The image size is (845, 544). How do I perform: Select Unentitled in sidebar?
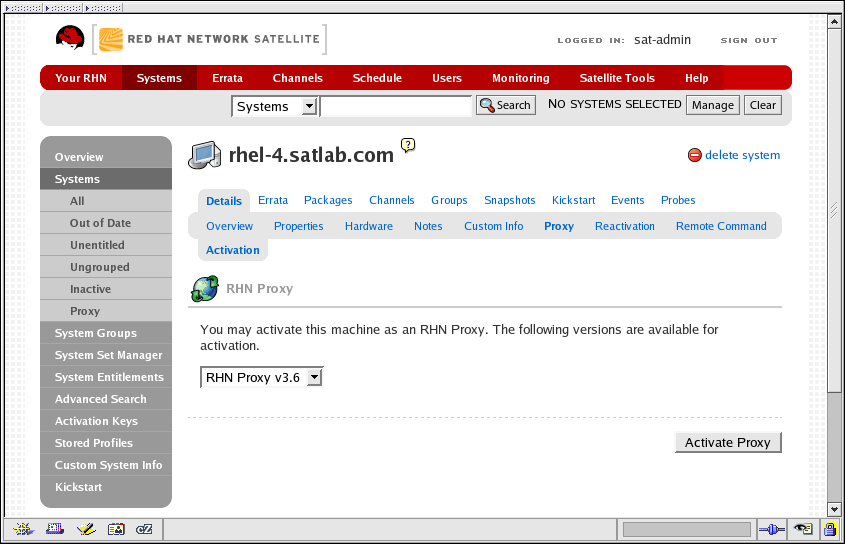tap(106, 245)
